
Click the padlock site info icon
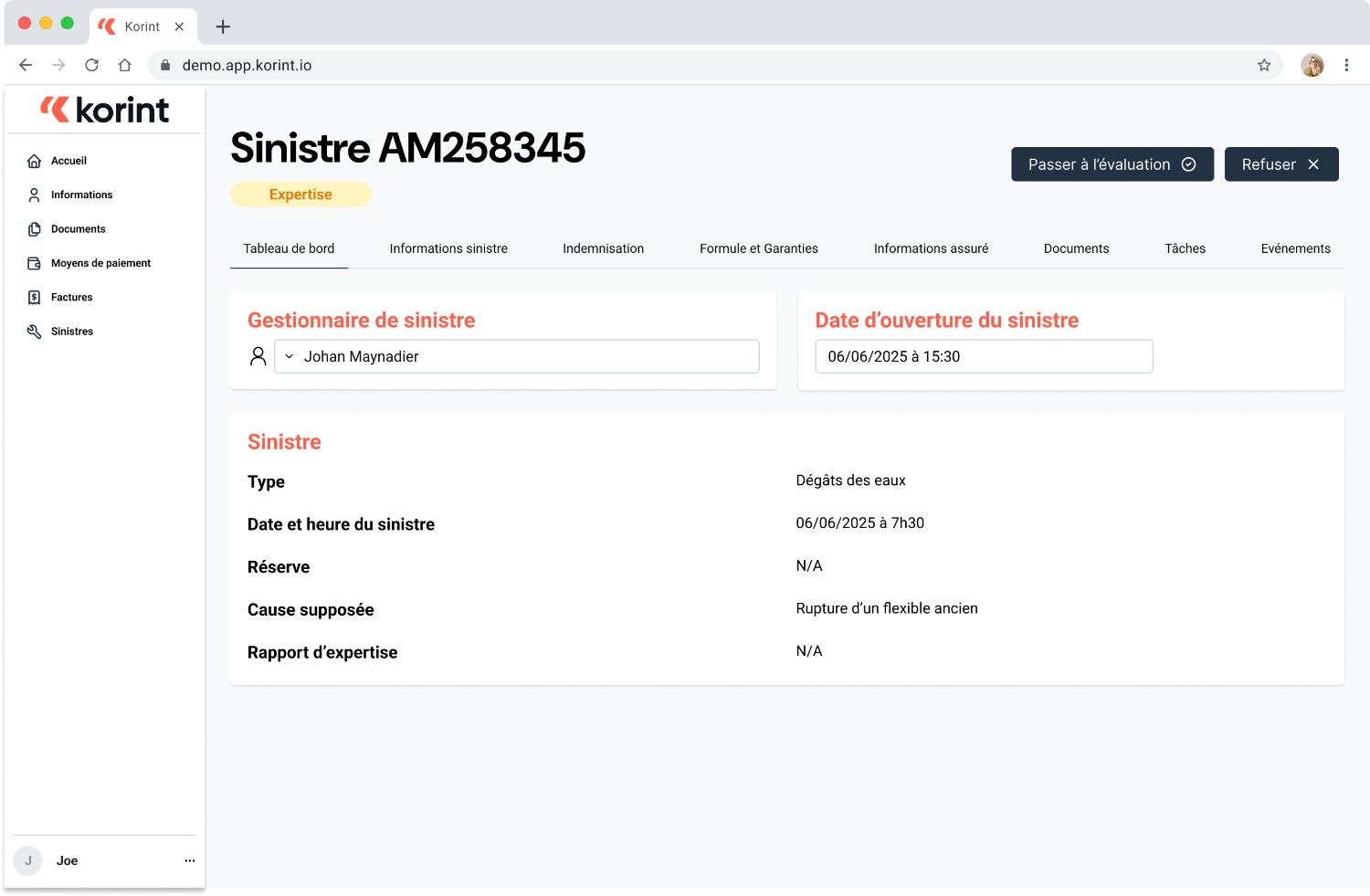click(165, 65)
